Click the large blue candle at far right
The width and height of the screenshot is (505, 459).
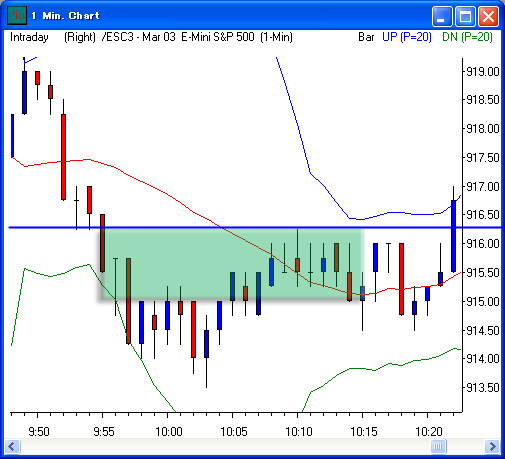[x=453, y=236]
